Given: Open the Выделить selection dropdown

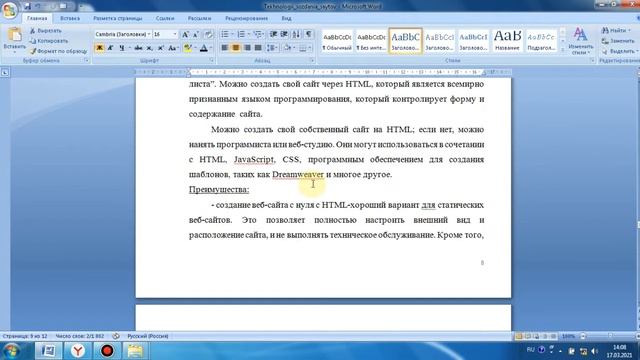Looking at the screenshot, I should tap(619, 51).
